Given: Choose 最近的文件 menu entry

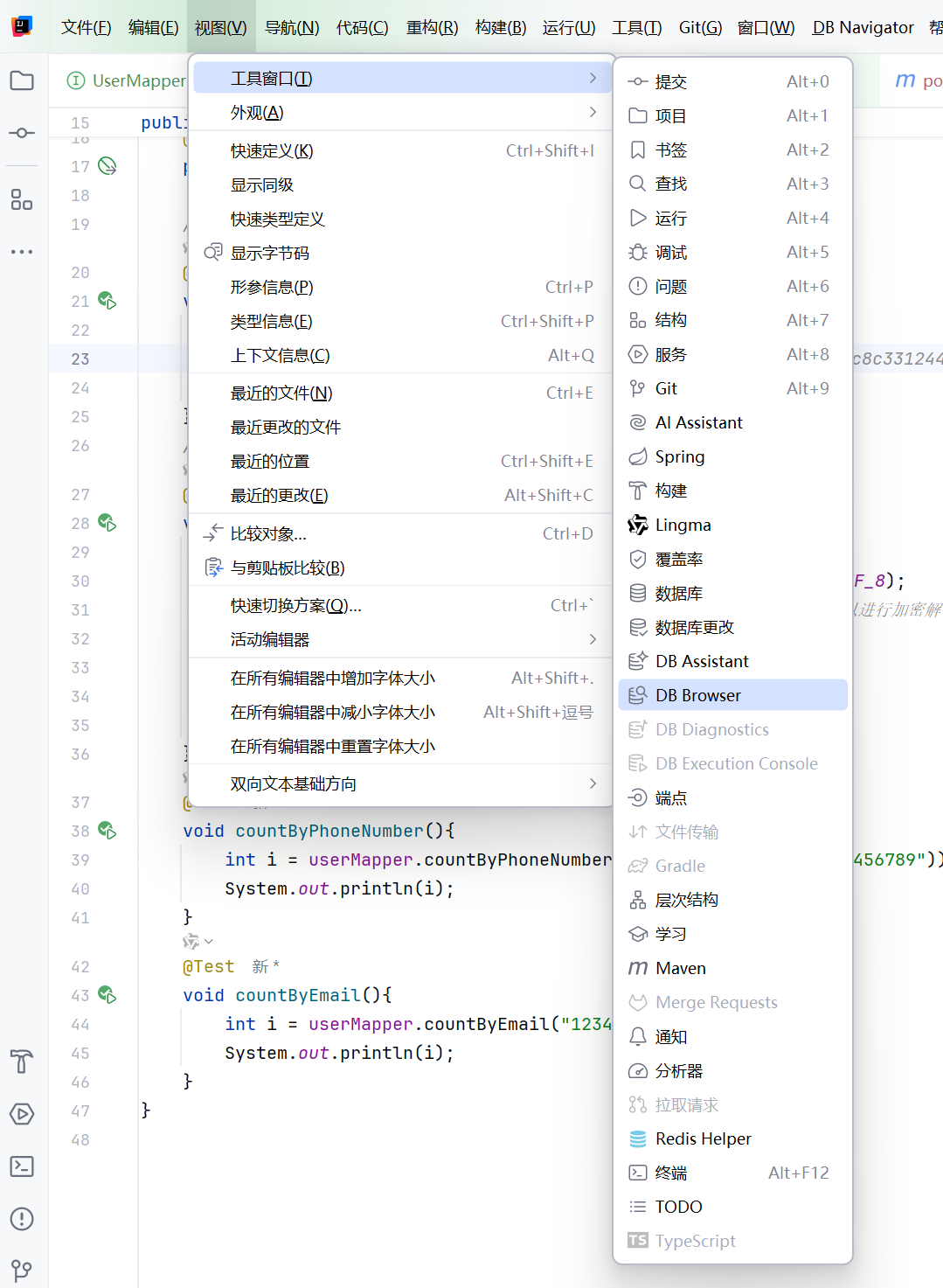Looking at the screenshot, I should point(401,393).
